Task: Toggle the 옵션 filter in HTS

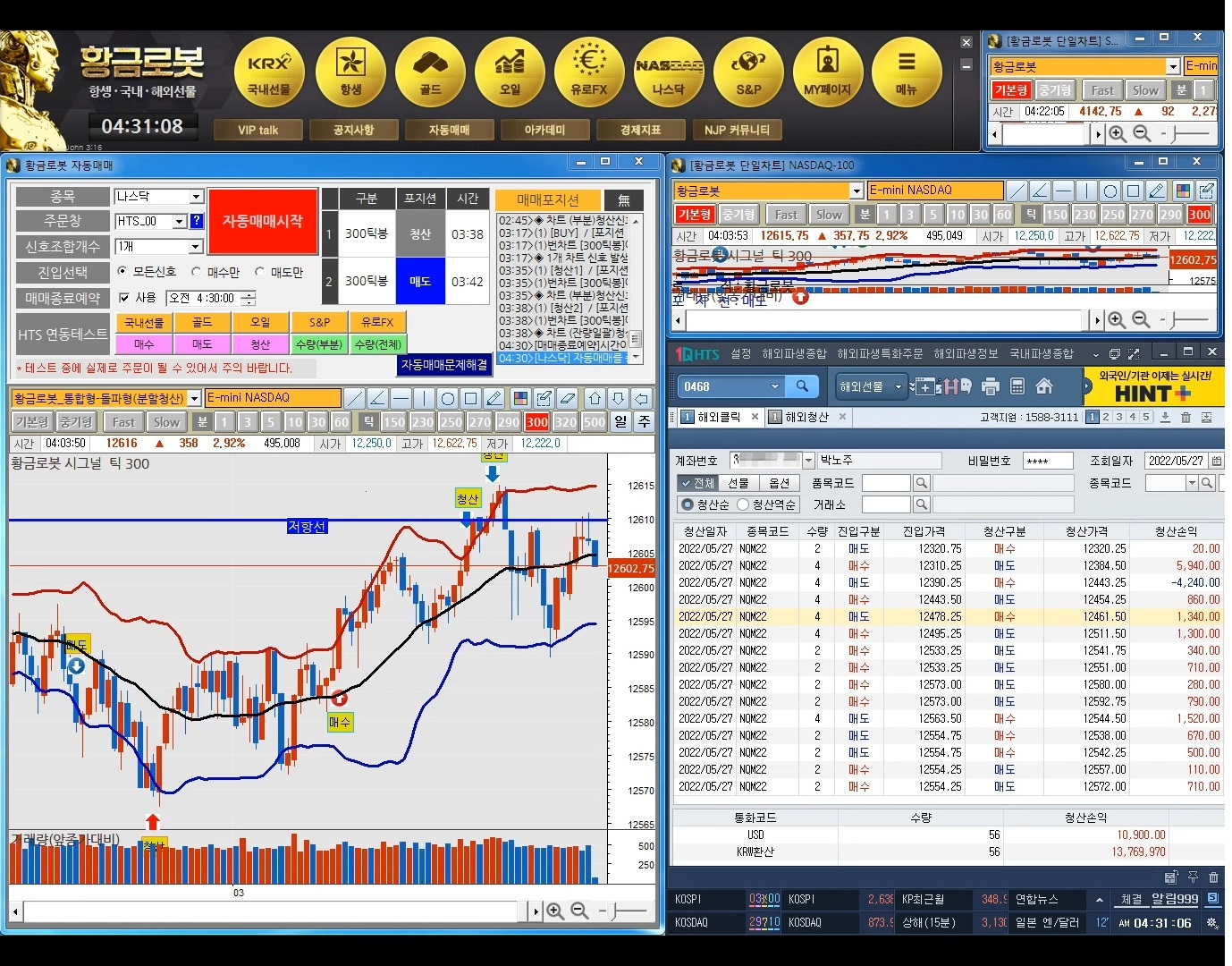Action: point(779,483)
